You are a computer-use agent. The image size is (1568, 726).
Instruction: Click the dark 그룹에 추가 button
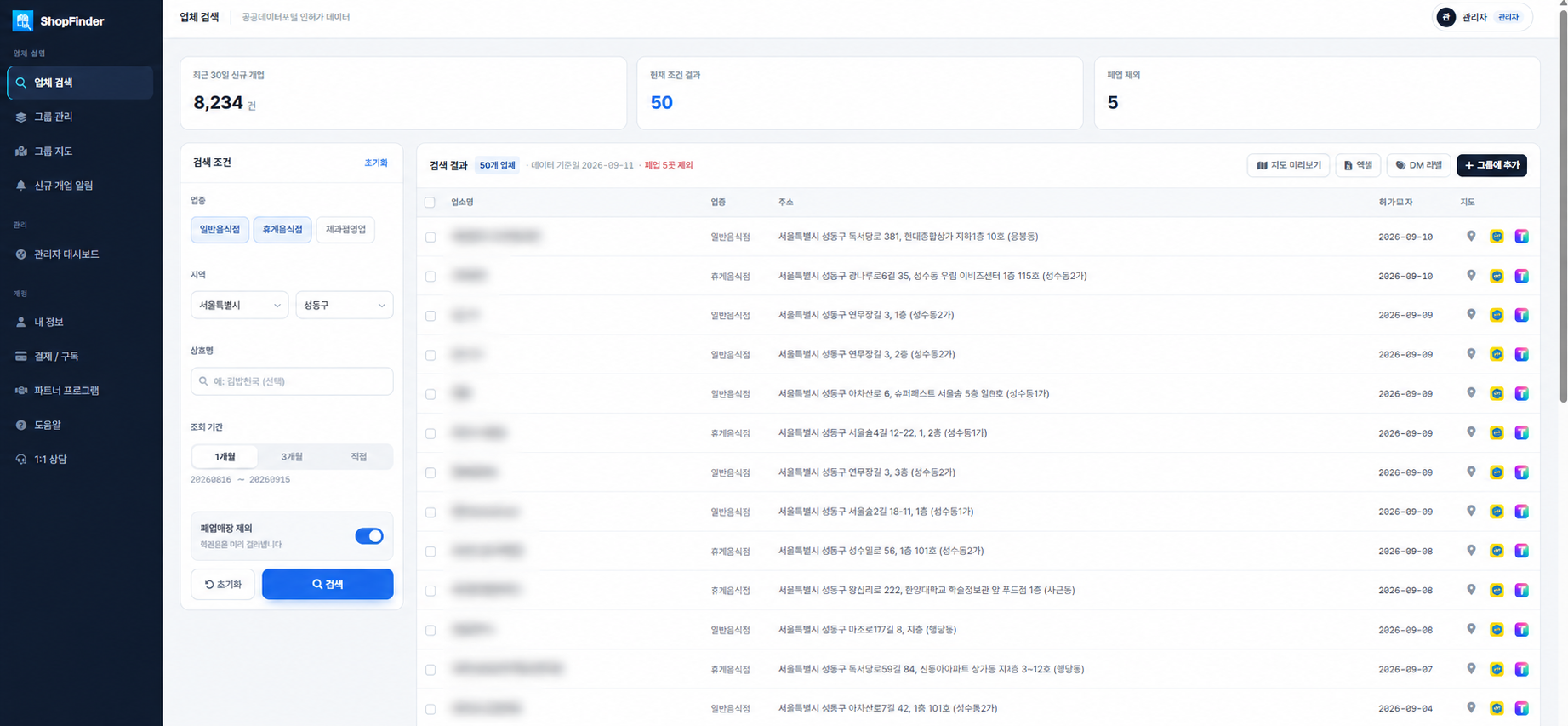[1491, 165]
